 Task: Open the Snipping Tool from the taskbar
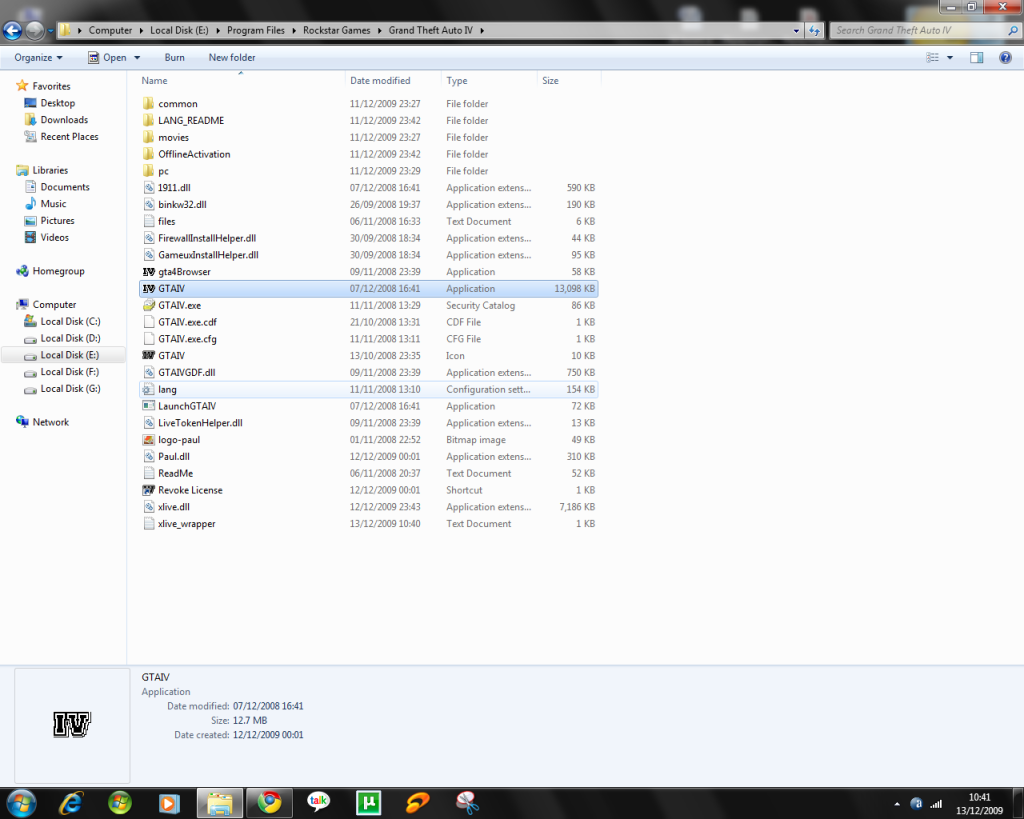pyautogui.click(x=466, y=803)
